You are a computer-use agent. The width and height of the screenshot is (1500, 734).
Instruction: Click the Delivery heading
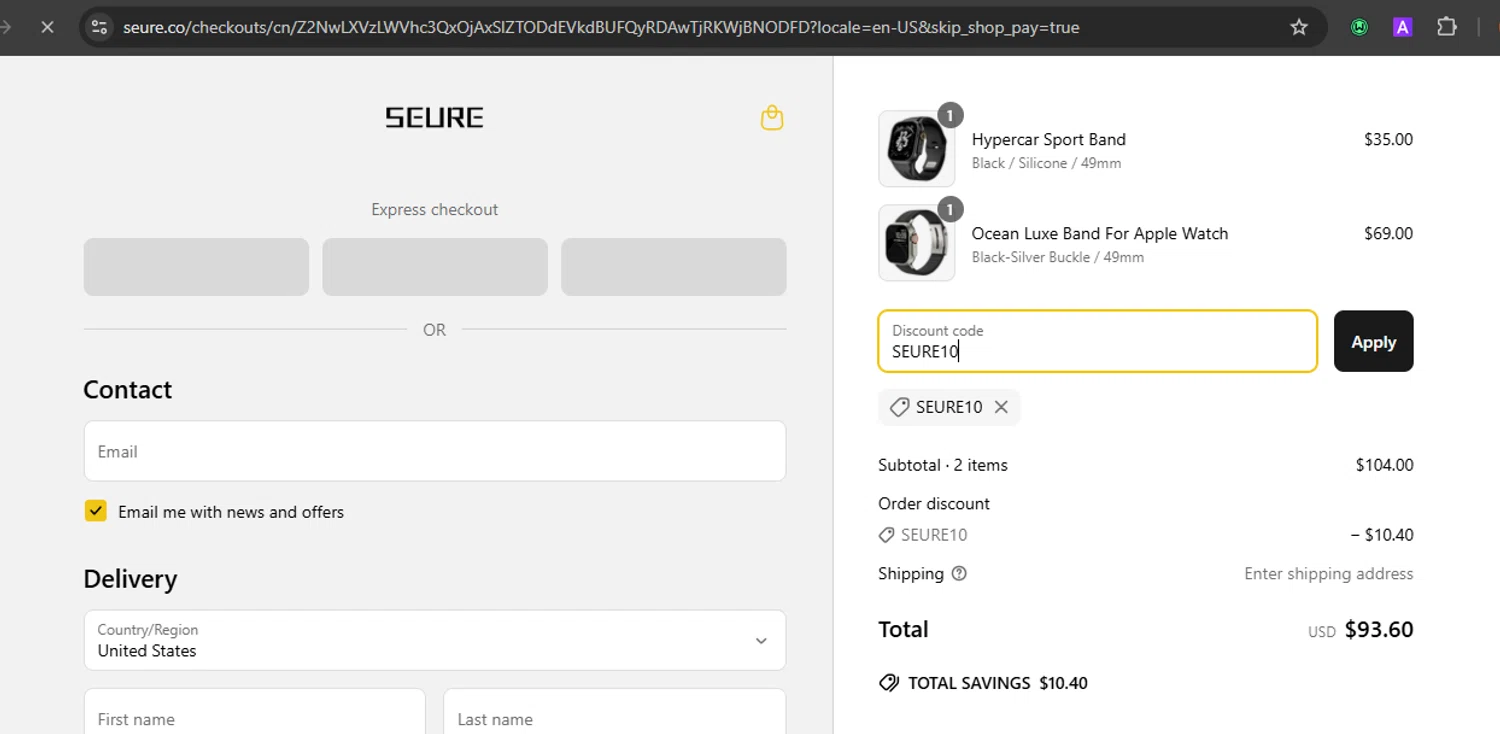tap(130, 579)
